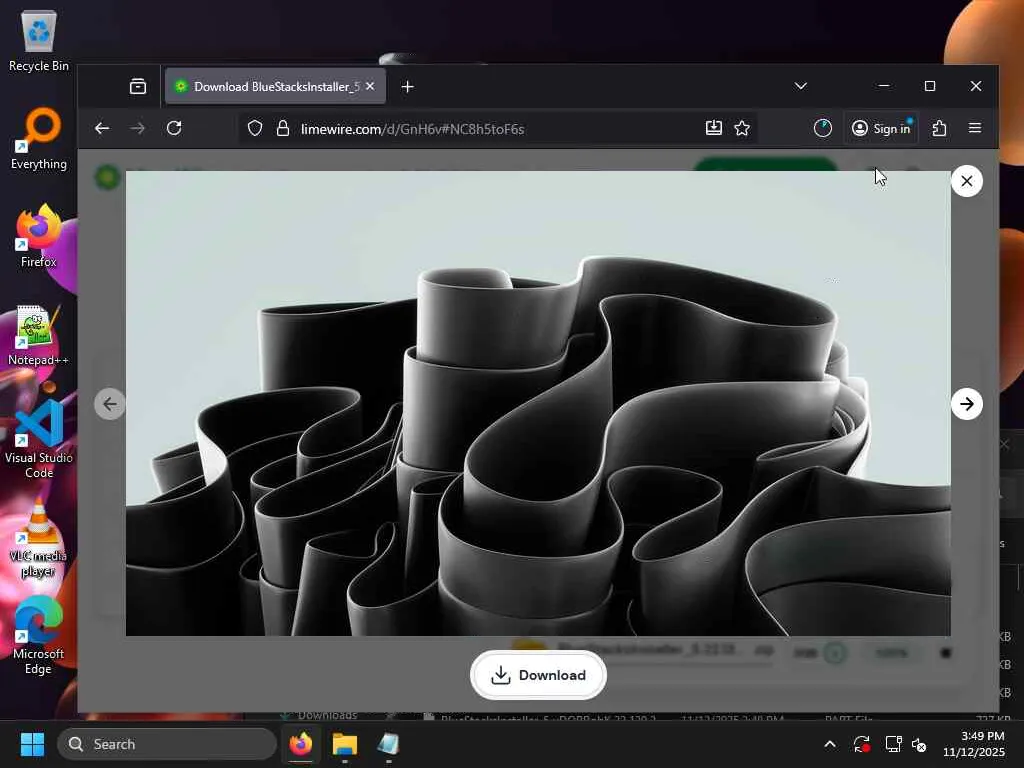Click the Download button below the image
This screenshot has width=1024, height=768.
click(x=538, y=676)
